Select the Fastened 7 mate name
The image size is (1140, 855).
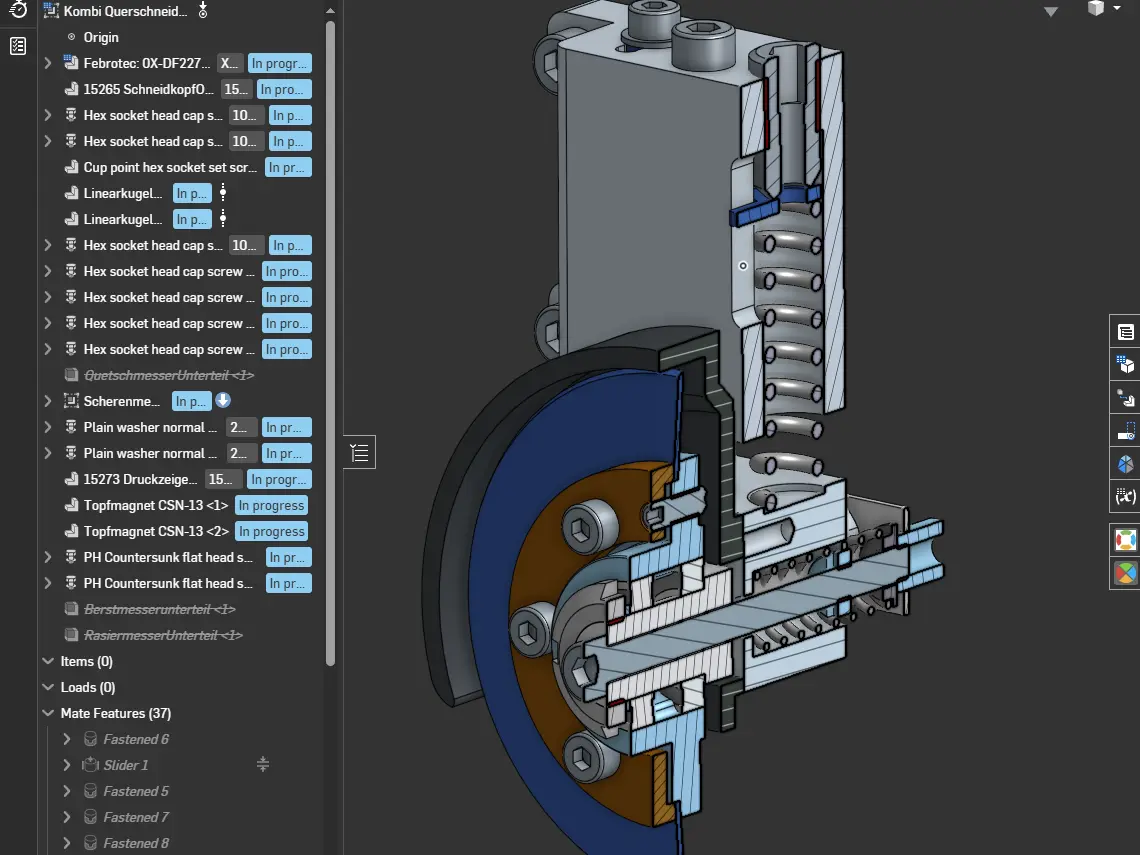click(x=136, y=817)
